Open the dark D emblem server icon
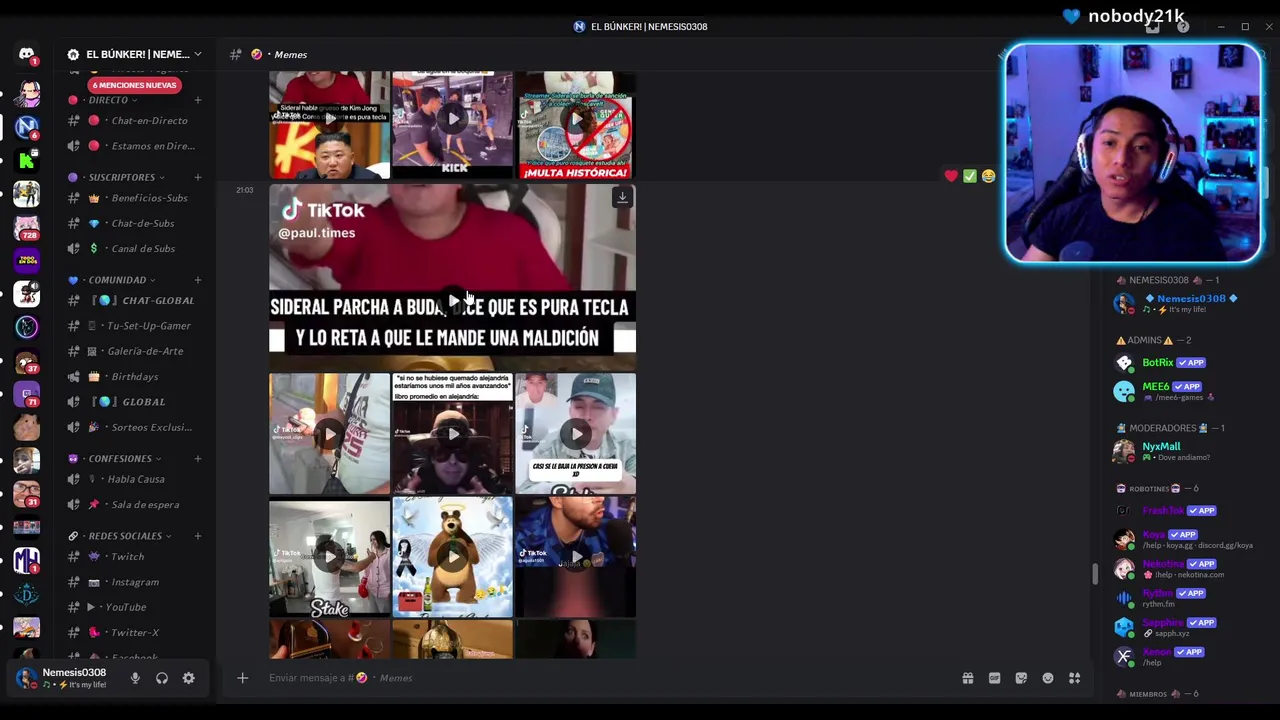The width and height of the screenshot is (1280, 720). [27, 594]
